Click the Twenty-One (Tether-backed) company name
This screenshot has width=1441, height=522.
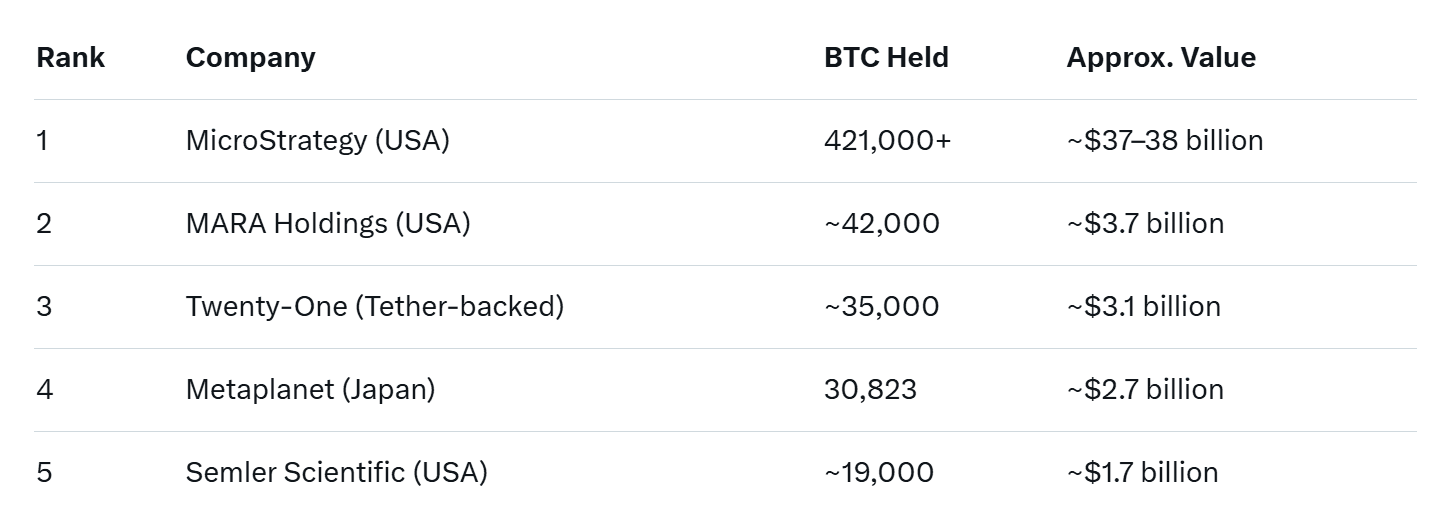pyautogui.click(x=374, y=307)
